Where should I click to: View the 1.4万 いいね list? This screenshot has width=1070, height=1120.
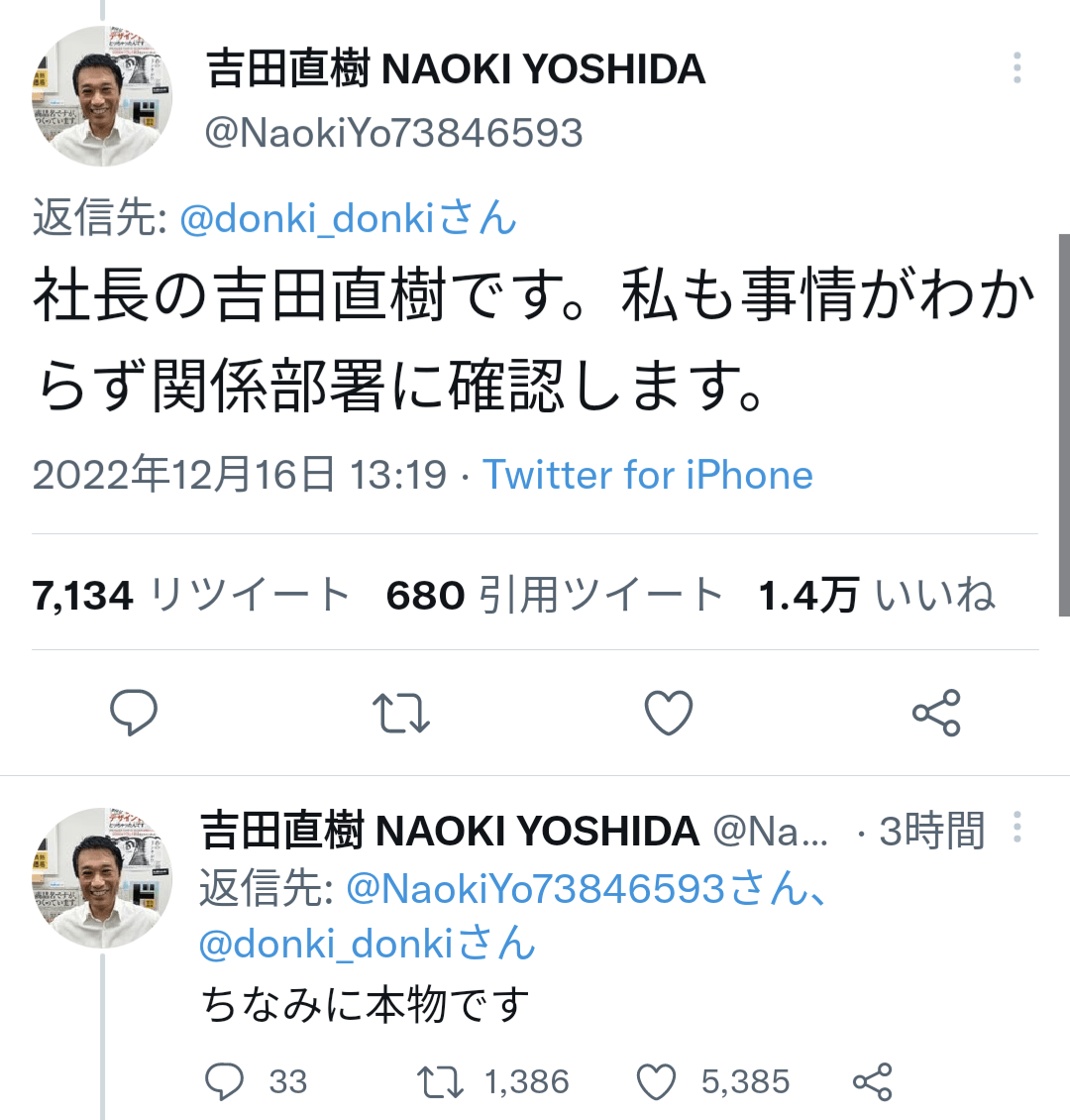point(876,596)
